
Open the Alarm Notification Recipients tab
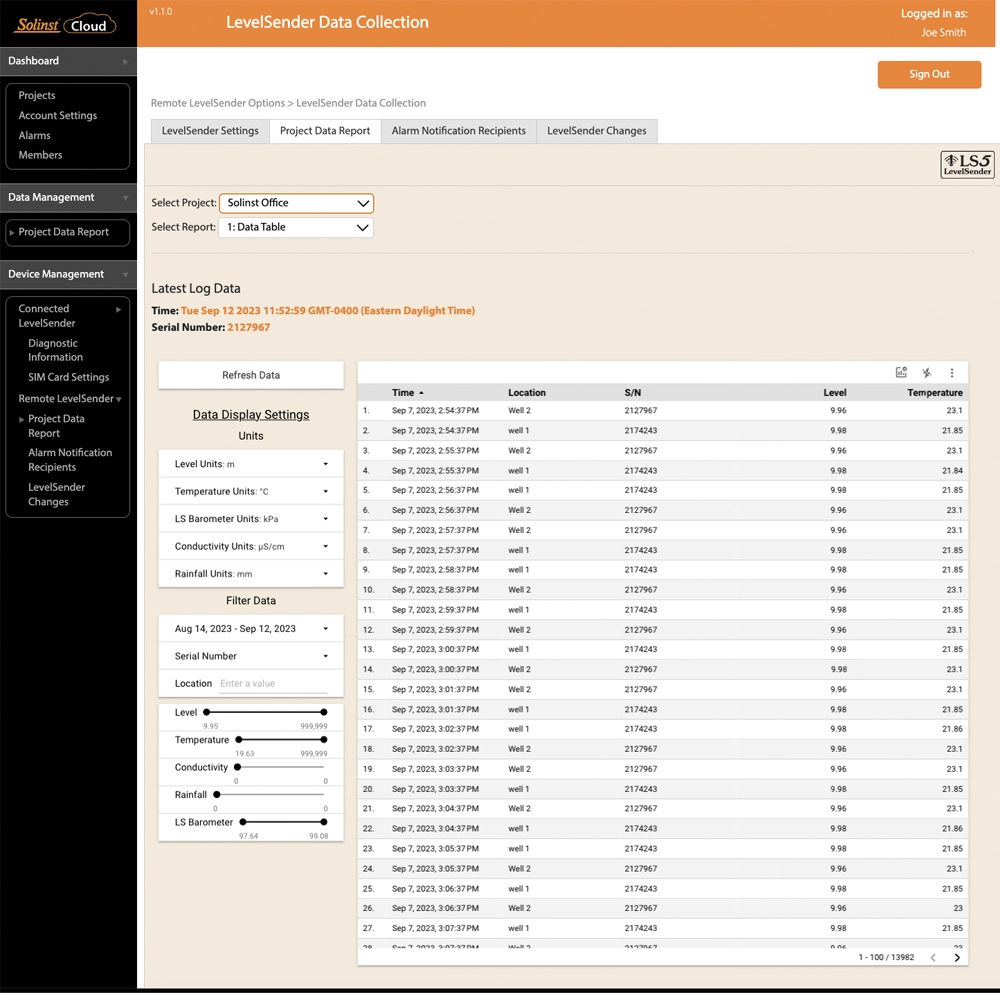coord(458,130)
